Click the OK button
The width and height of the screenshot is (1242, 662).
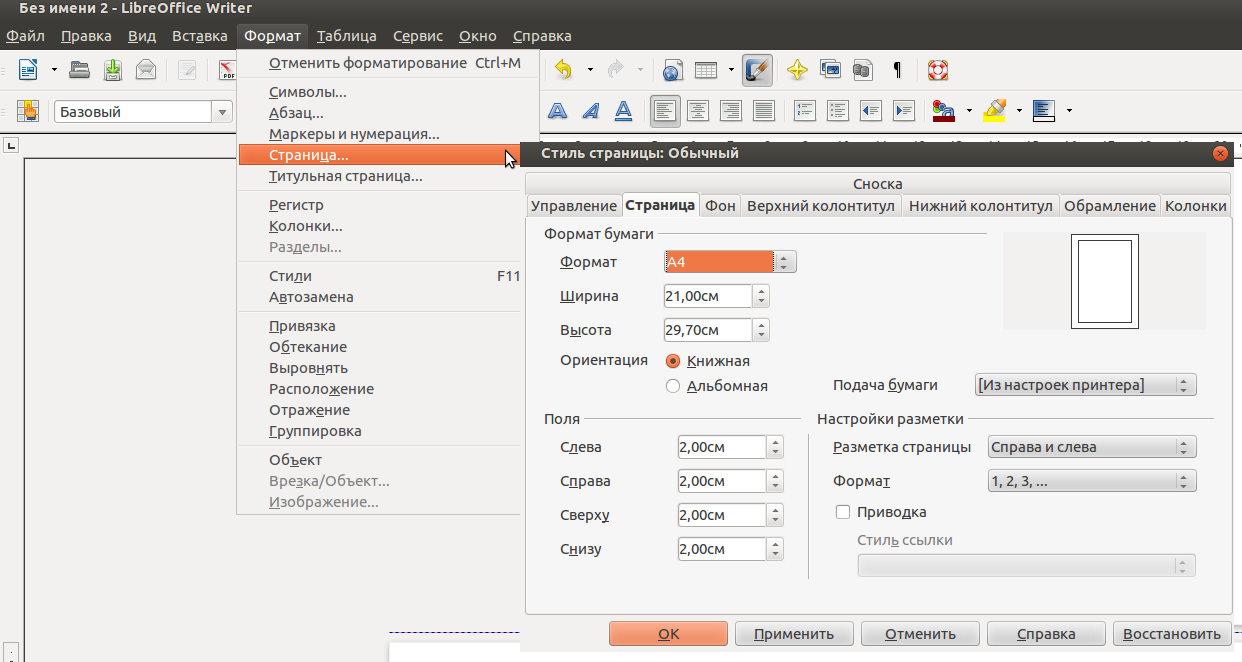pos(669,634)
